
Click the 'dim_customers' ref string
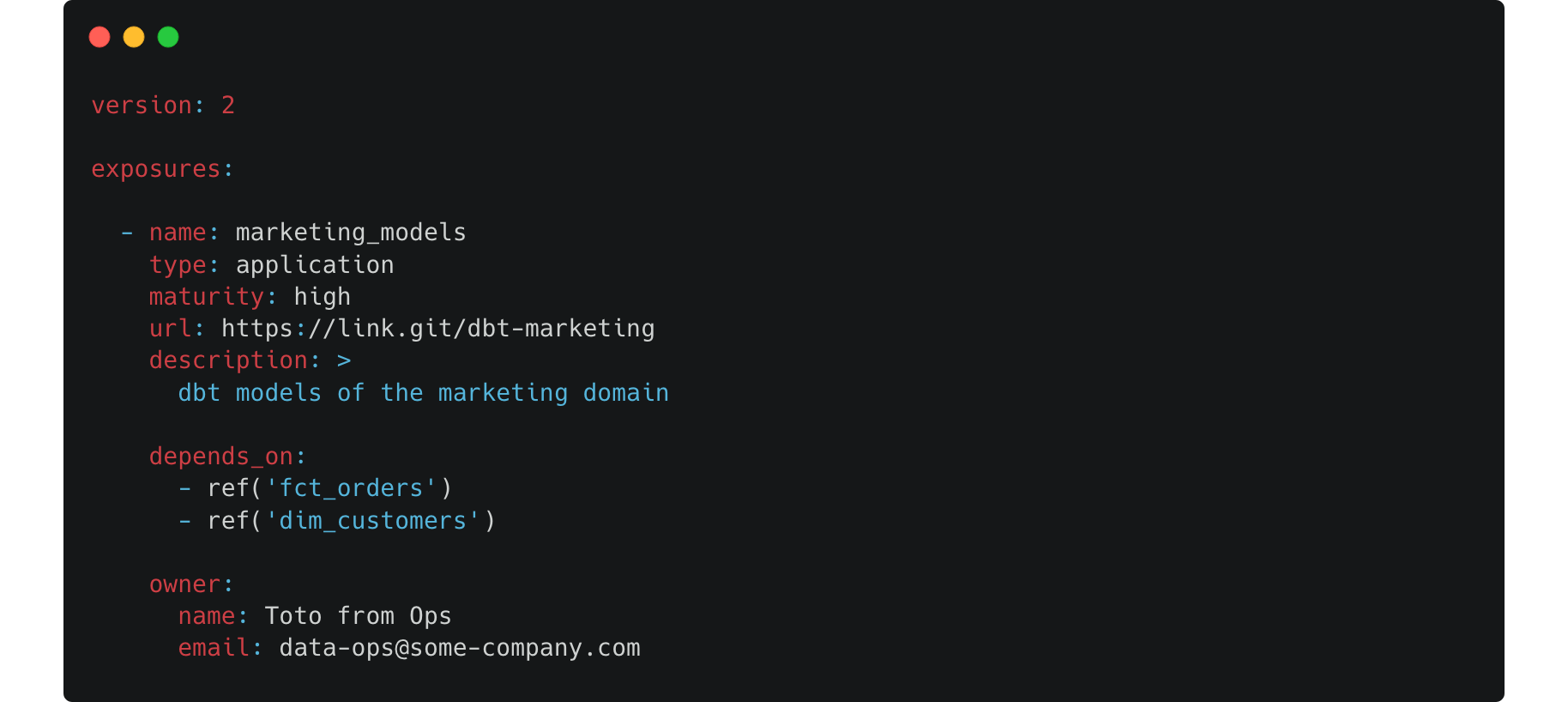[372, 521]
